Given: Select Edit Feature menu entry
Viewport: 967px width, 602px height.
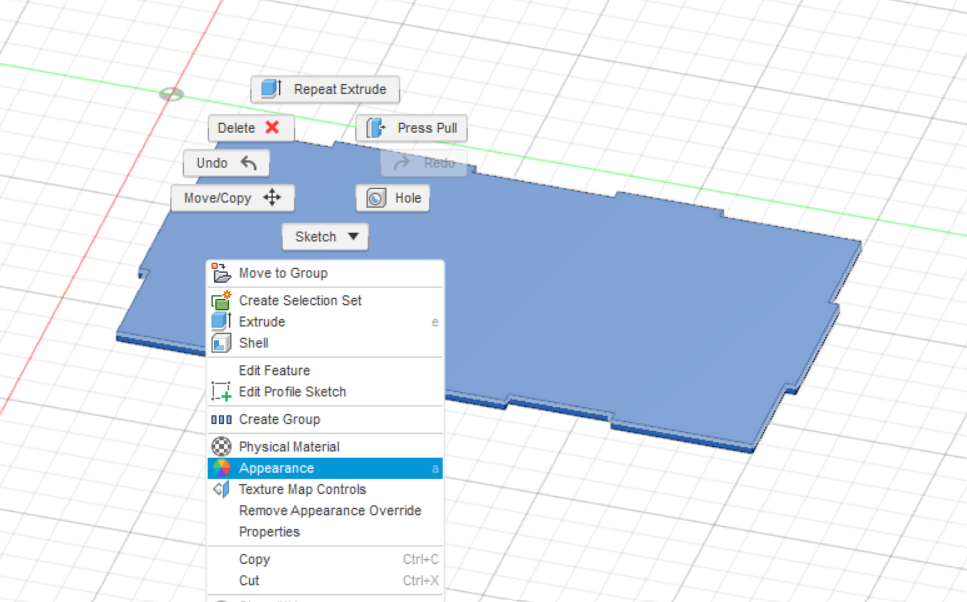Looking at the screenshot, I should [x=325, y=371].
